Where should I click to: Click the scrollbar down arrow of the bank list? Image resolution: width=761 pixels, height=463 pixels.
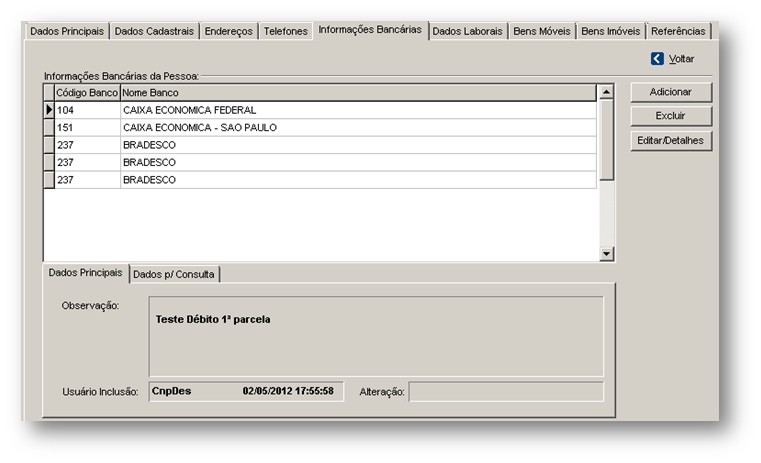[606, 253]
